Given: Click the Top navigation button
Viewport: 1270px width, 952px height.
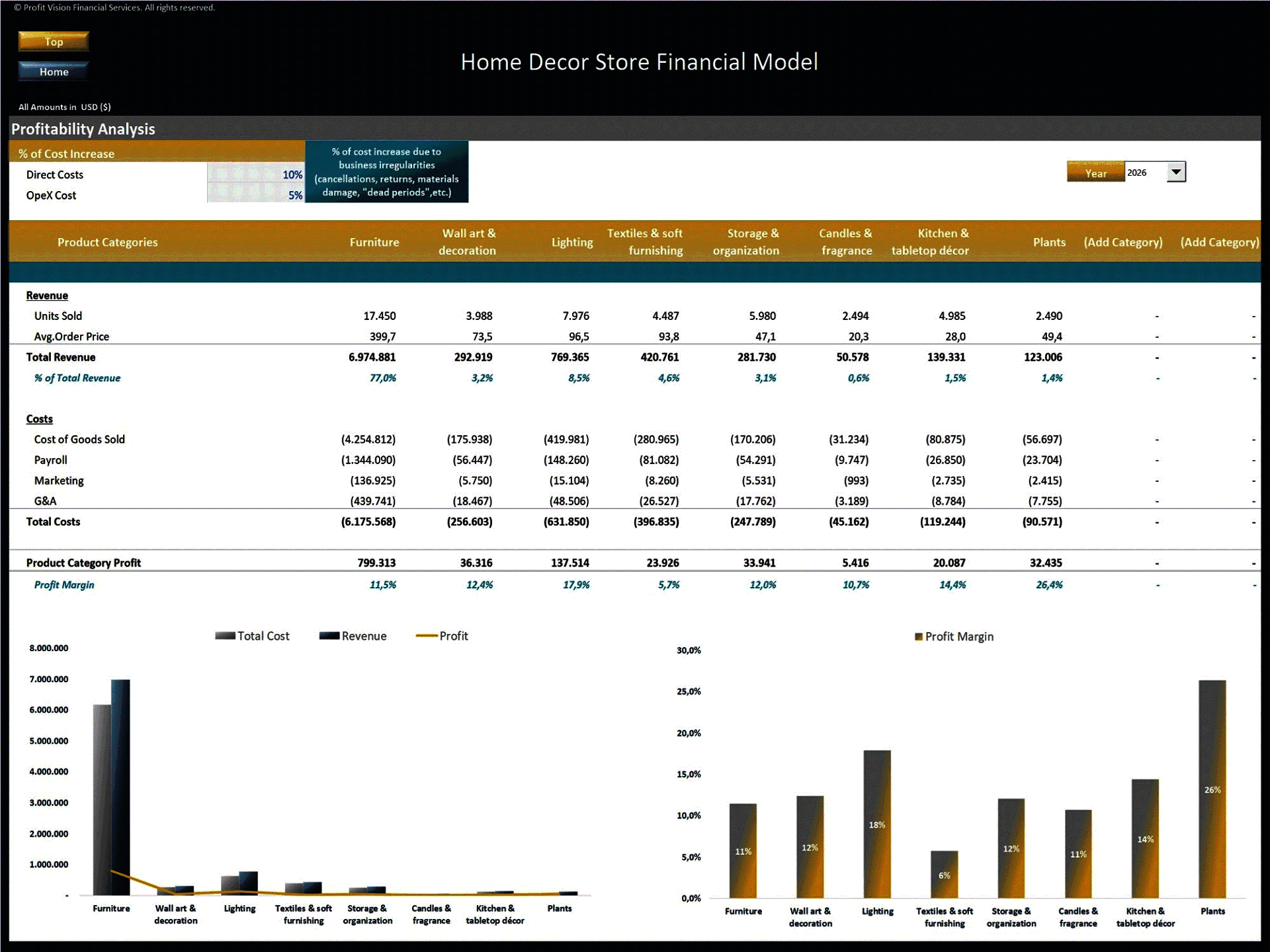Looking at the screenshot, I should pos(53,41).
